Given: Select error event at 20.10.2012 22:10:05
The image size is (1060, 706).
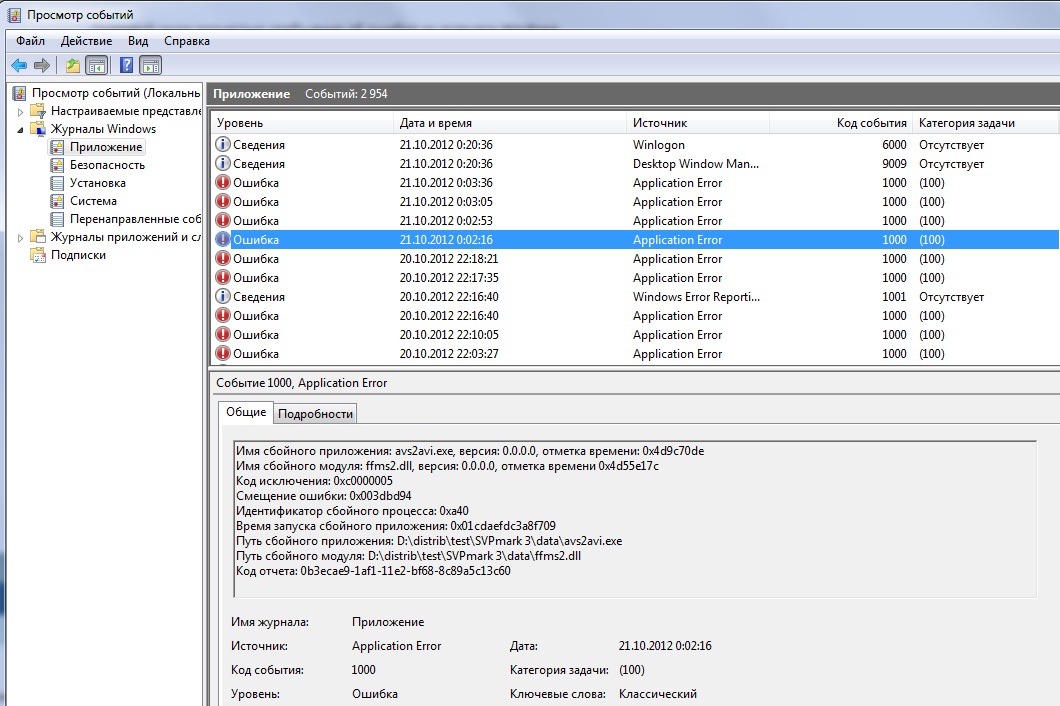Looking at the screenshot, I should click(x=635, y=334).
